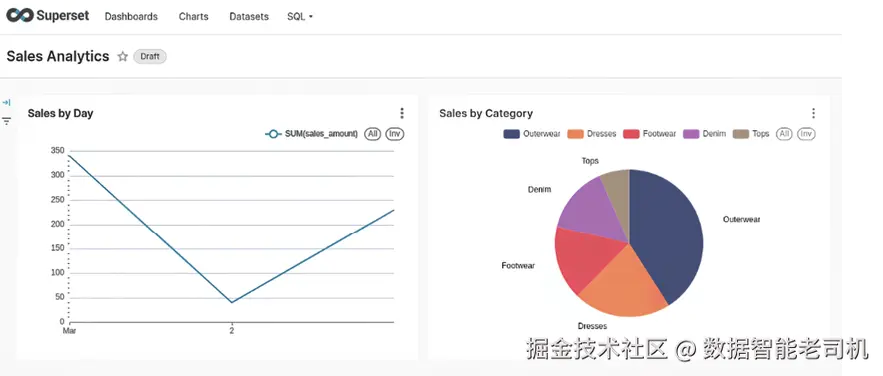883x376 pixels.
Task: Click the line chart minimum data point
Action: (x=231, y=302)
